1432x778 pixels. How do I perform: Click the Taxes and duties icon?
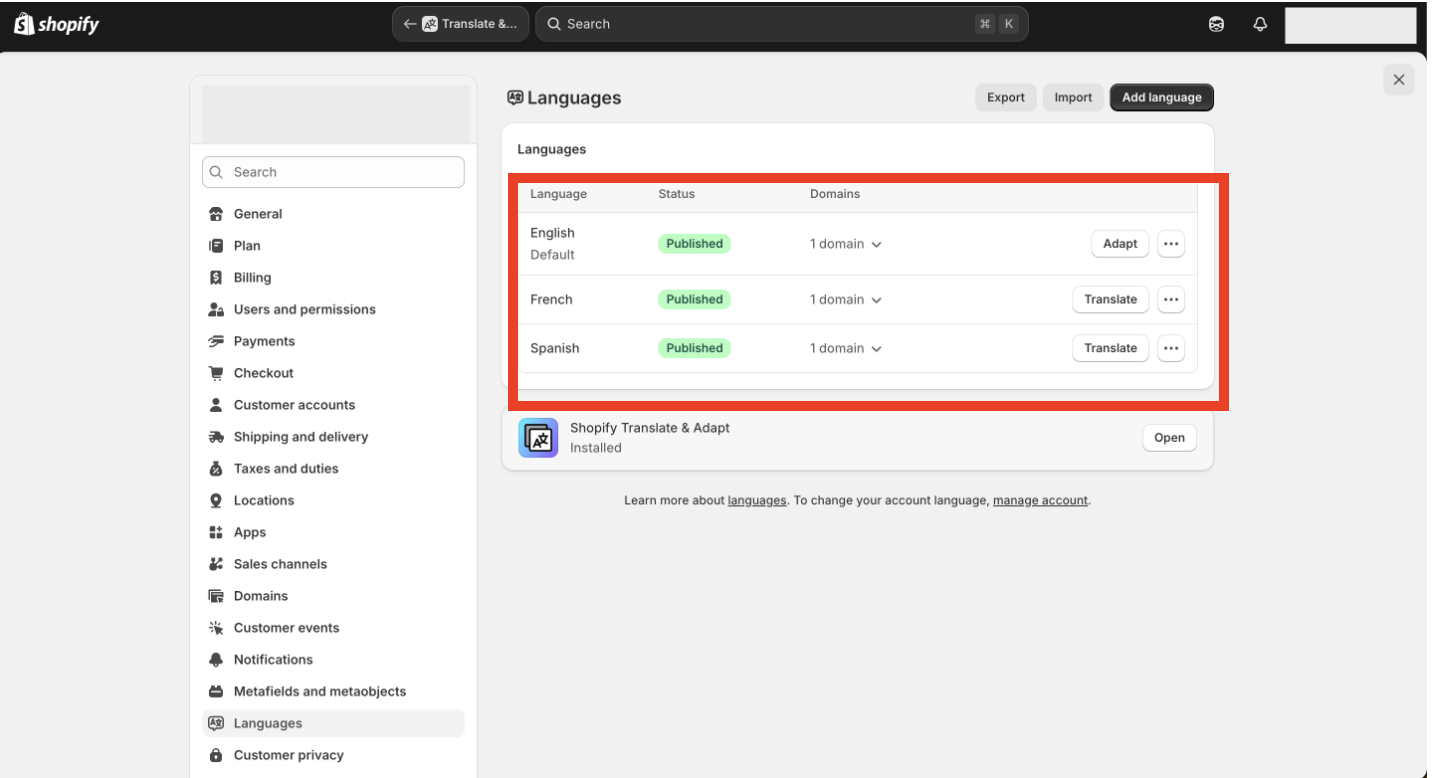tap(216, 469)
